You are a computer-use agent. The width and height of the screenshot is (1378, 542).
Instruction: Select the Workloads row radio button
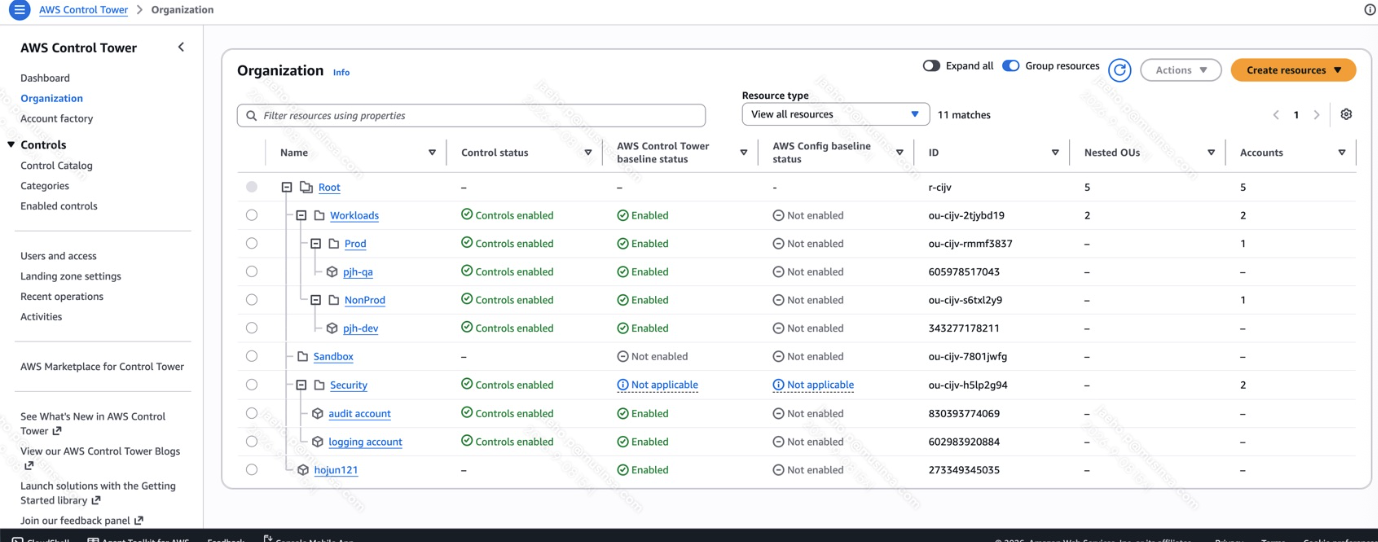pos(252,215)
